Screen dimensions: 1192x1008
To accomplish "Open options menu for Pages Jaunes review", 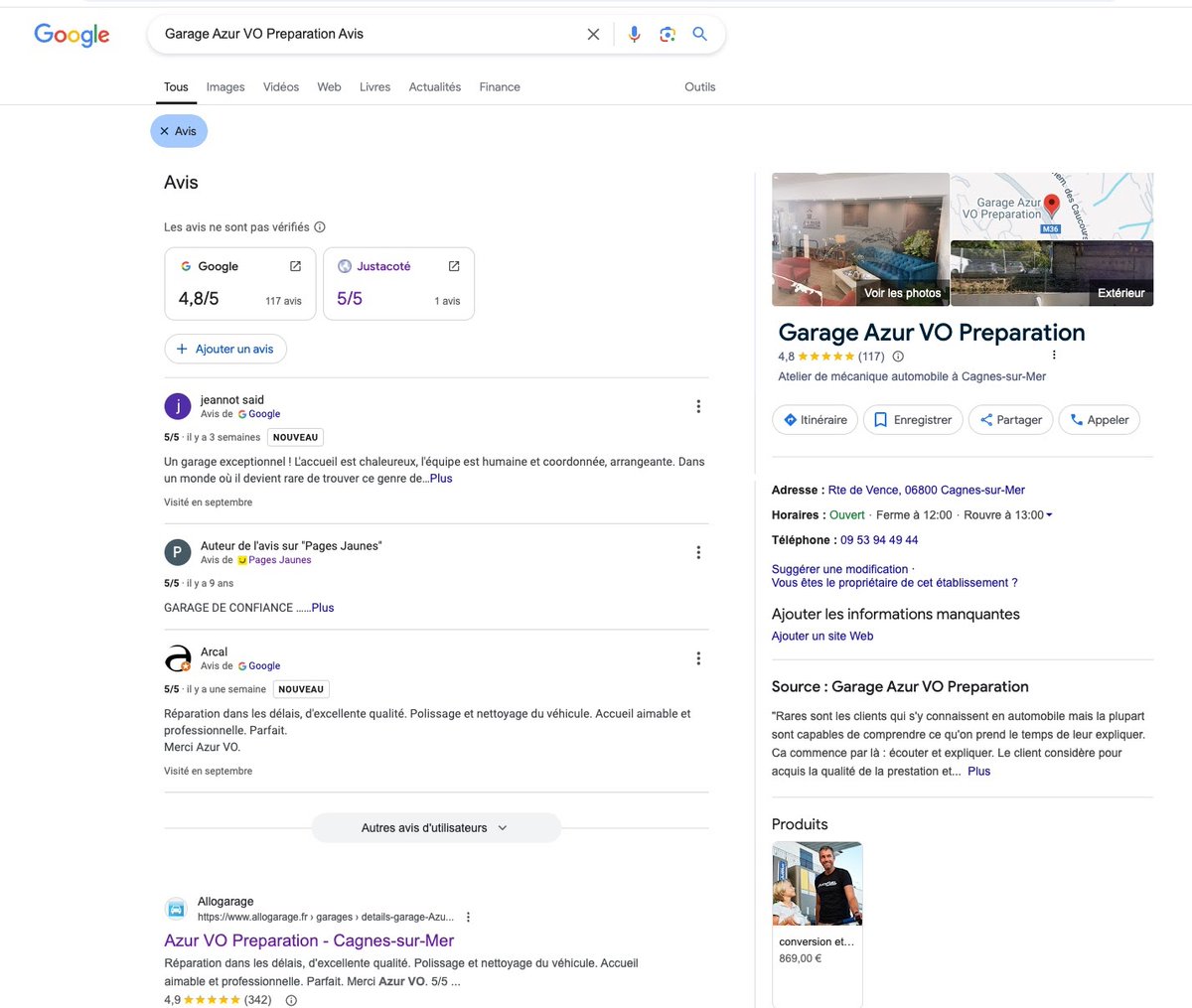I will click(x=698, y=552).
